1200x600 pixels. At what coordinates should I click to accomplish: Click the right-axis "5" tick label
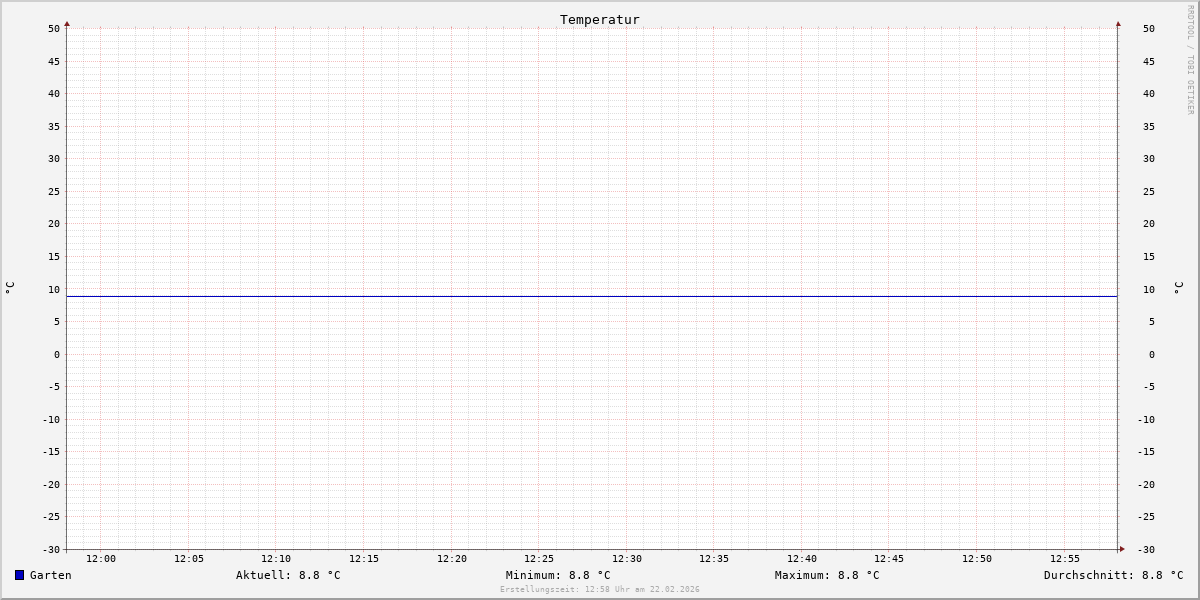(x=1151, y=322)
